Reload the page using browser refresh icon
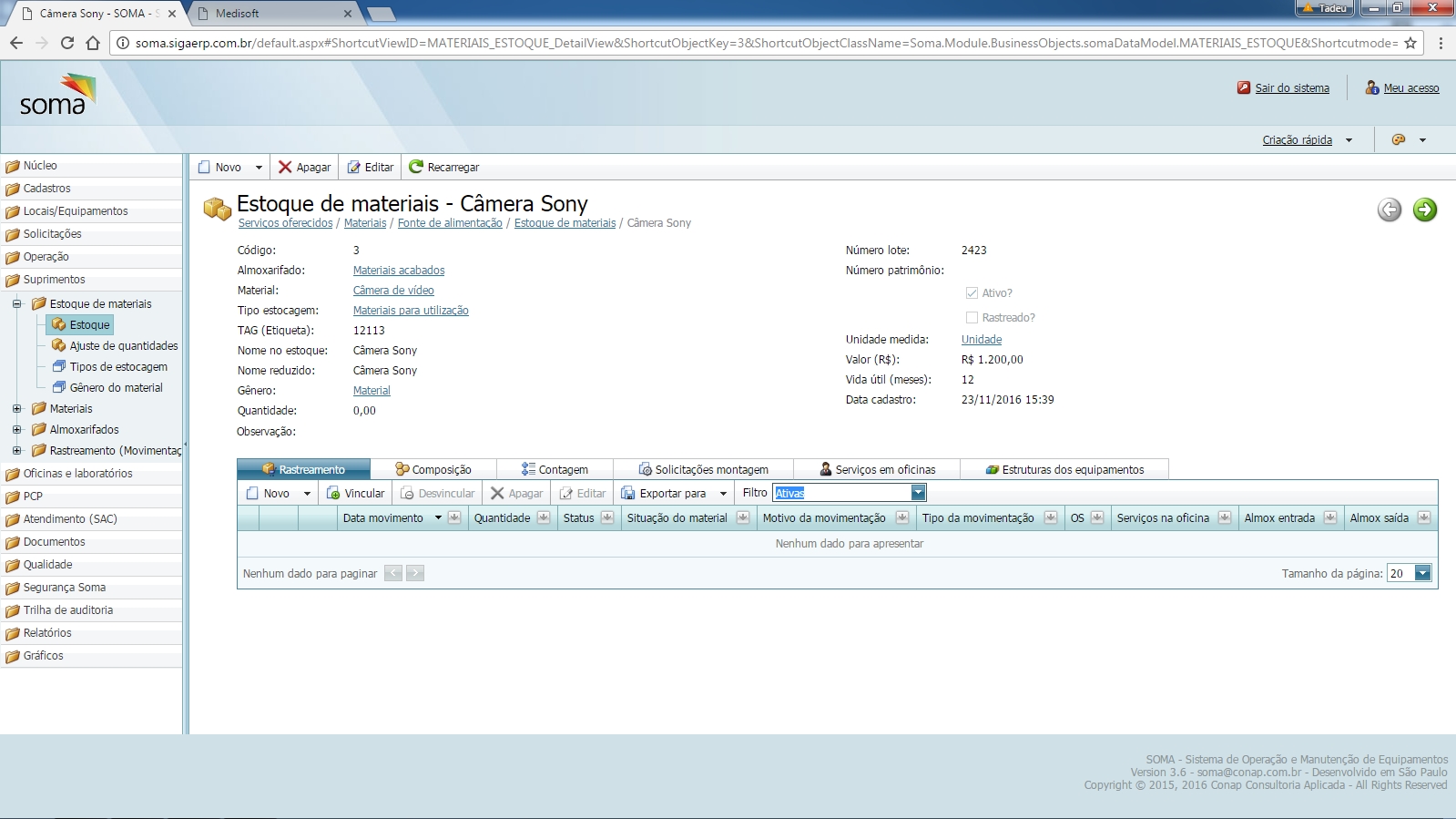 pos(66,43)
